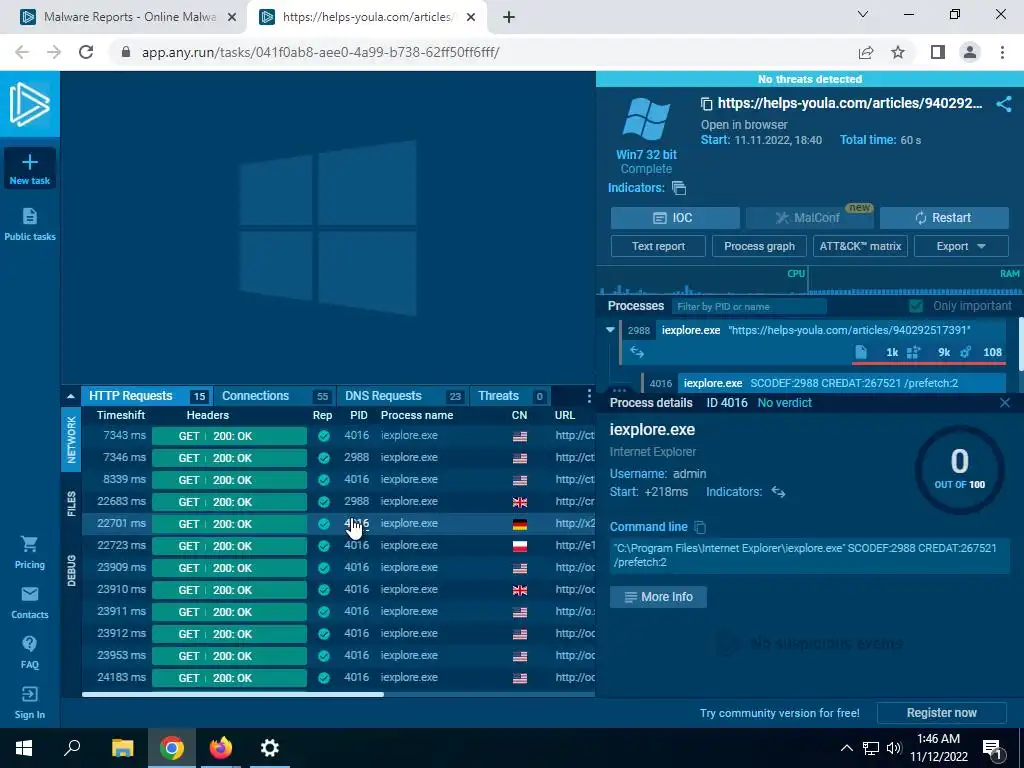The height and width of the screenshot is (768, 1024).
Task: Click the German flag in the 22701 ms row
Action: tap(520, 524)
